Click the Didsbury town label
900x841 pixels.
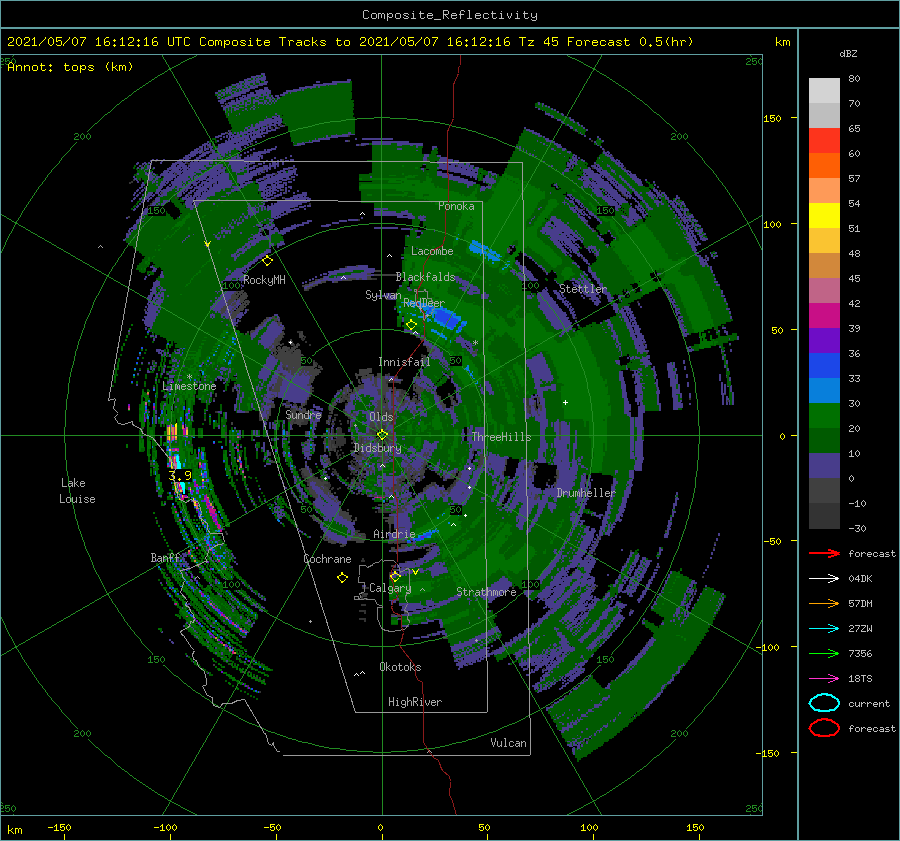377,448
